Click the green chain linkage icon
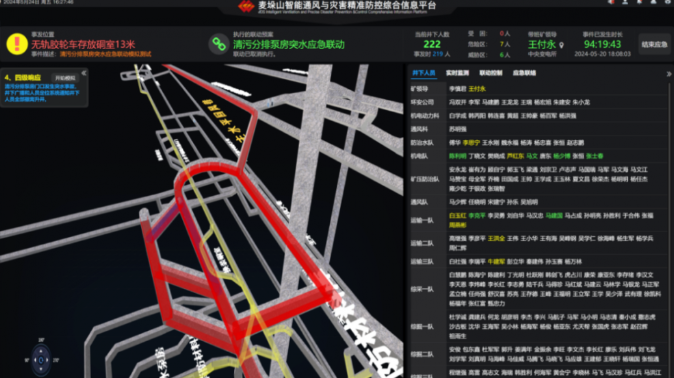Image resolution: width=674 pixels, height=378 pixels. 219,44
